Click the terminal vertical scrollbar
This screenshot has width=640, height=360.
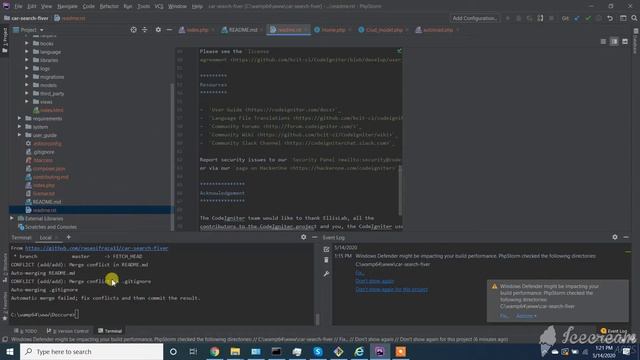tap(318, 318)
